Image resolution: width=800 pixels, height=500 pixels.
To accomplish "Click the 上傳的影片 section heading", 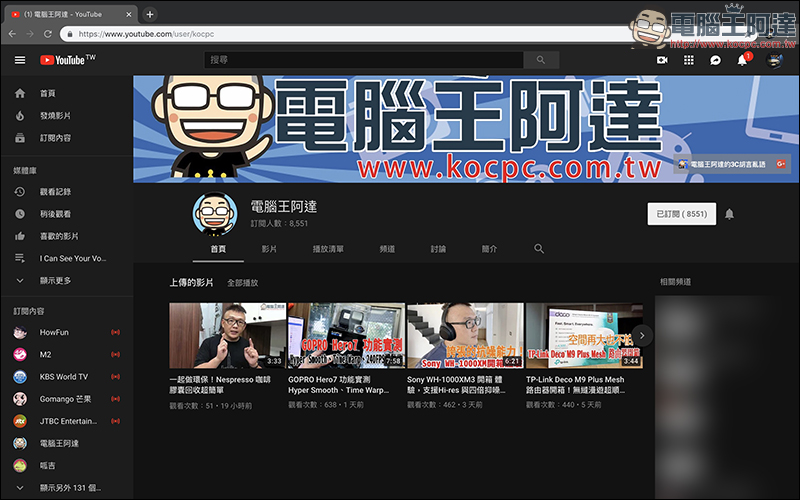I will click(x=191, y=283).
